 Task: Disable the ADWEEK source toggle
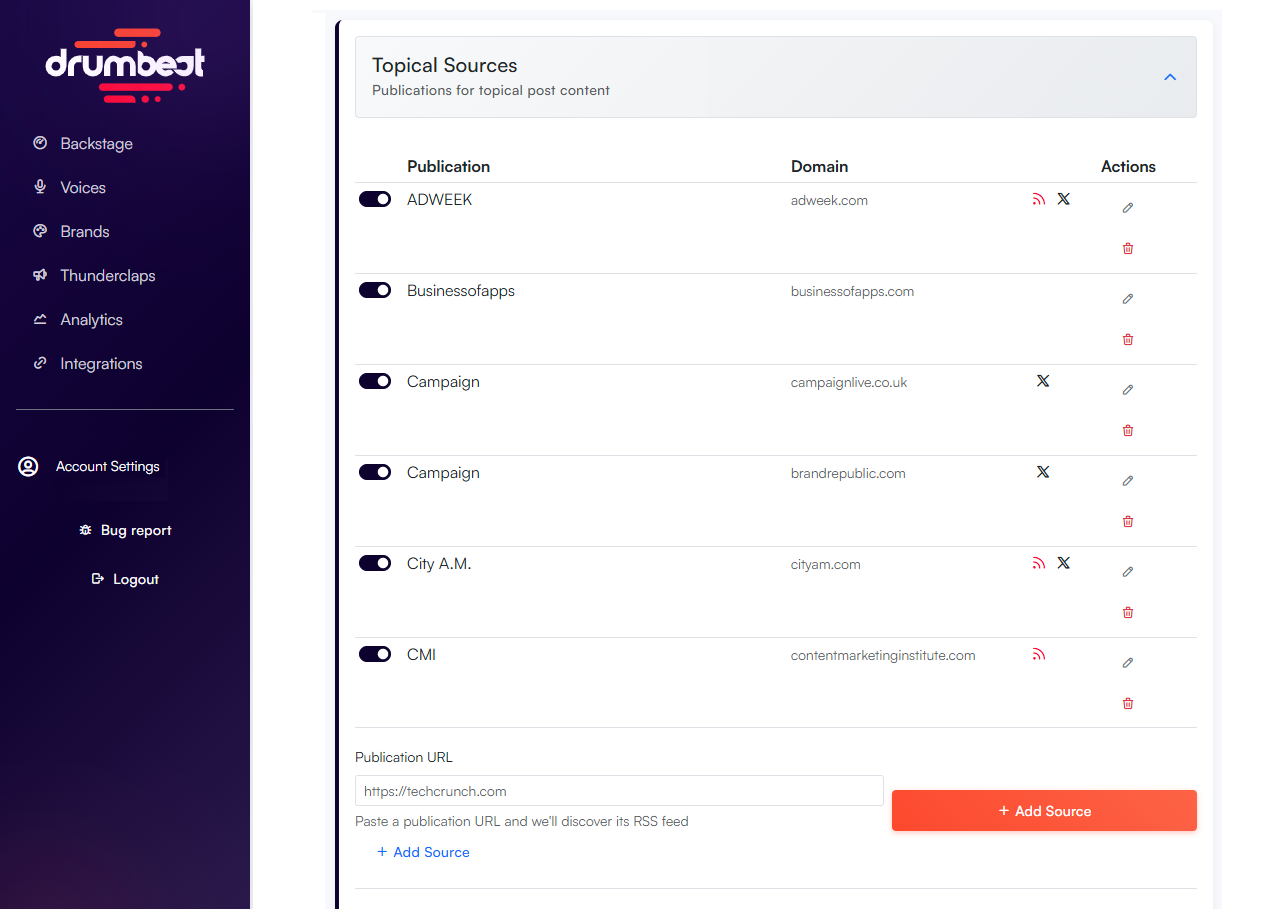[375, 199]
